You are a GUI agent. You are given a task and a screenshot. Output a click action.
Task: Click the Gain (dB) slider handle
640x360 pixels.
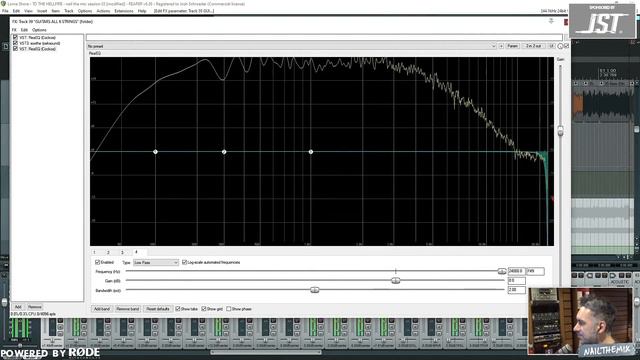tap(396, 280)
